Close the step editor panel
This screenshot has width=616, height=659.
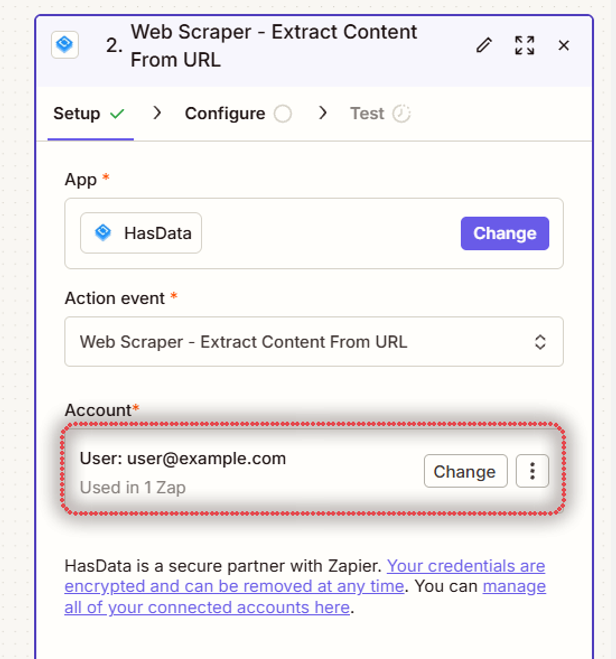(563, 45)
